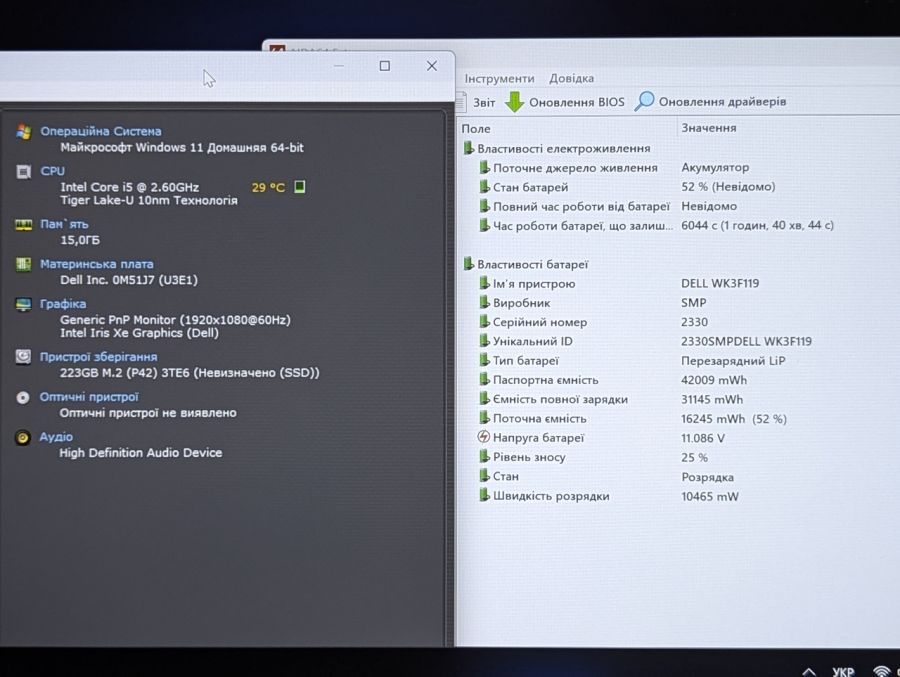The image size is (900, 677).
Task: Click the RAM icon next to Пам'ять
Action: [x=24, y=225]
